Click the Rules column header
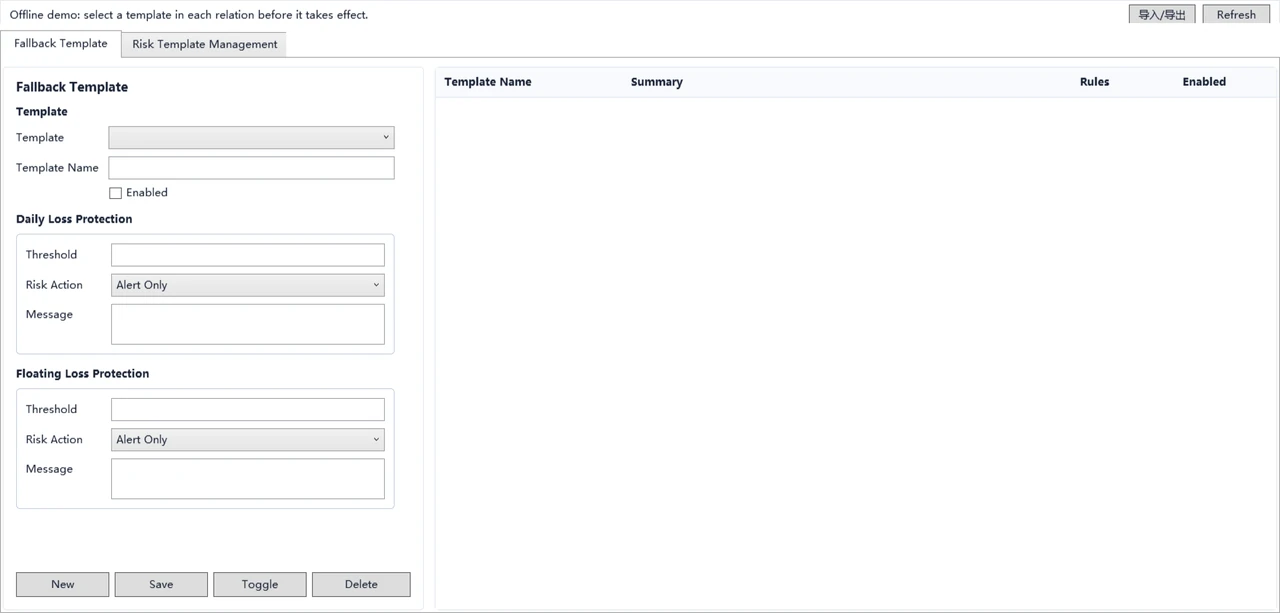 [x=1094, y=82]
